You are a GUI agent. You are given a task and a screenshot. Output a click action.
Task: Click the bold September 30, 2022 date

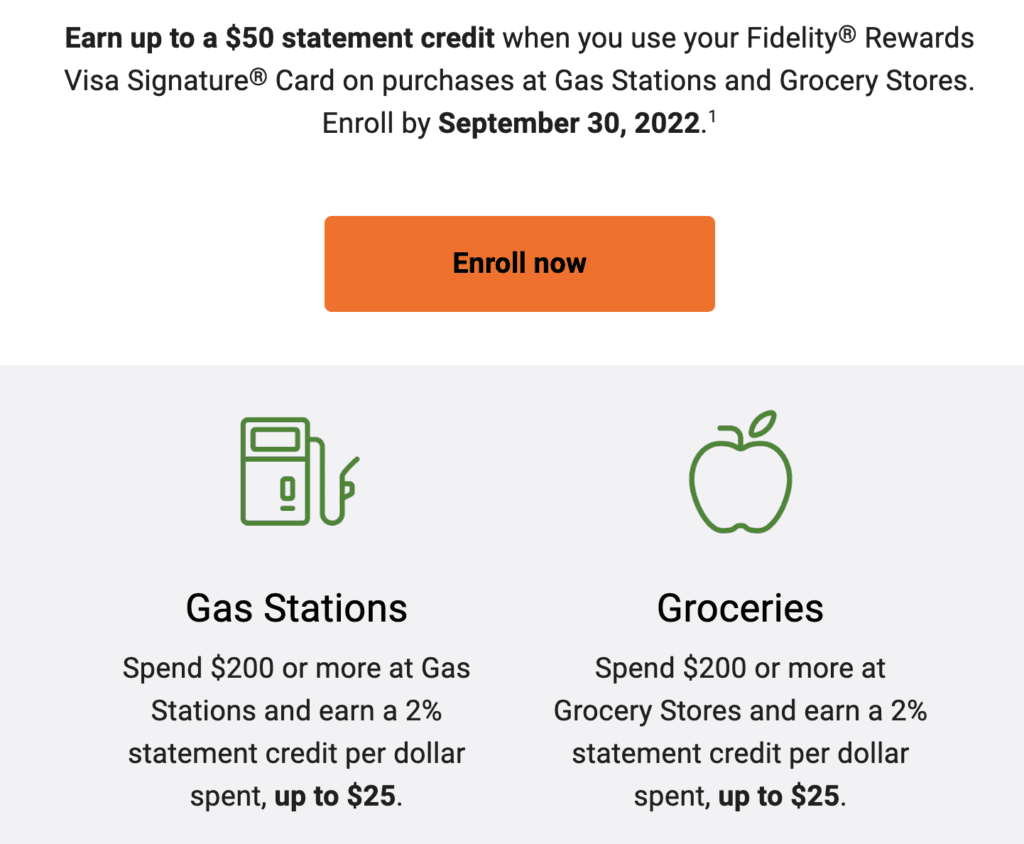tap(569, 123)
